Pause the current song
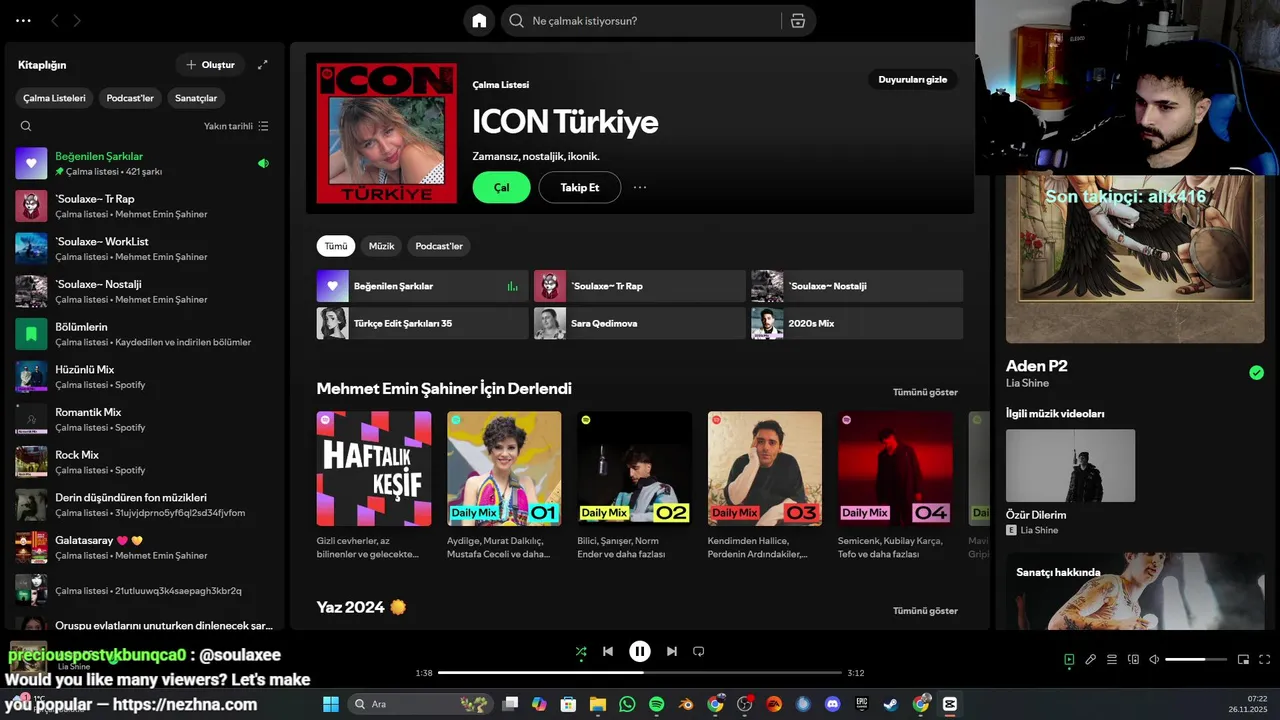Screen dimensions: 1280x720 (x=640, y=651)
